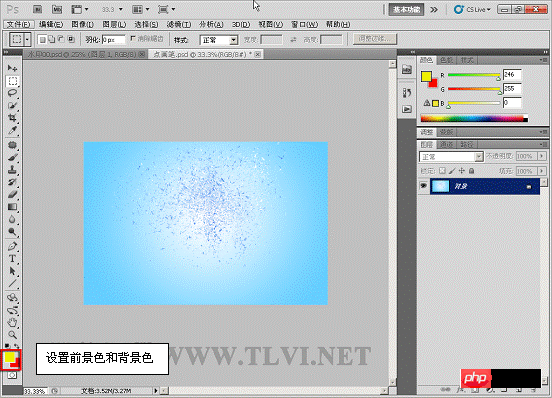Toggle lock position in Layers panel
Screen dimensions: 552x398
click(462, 171)
